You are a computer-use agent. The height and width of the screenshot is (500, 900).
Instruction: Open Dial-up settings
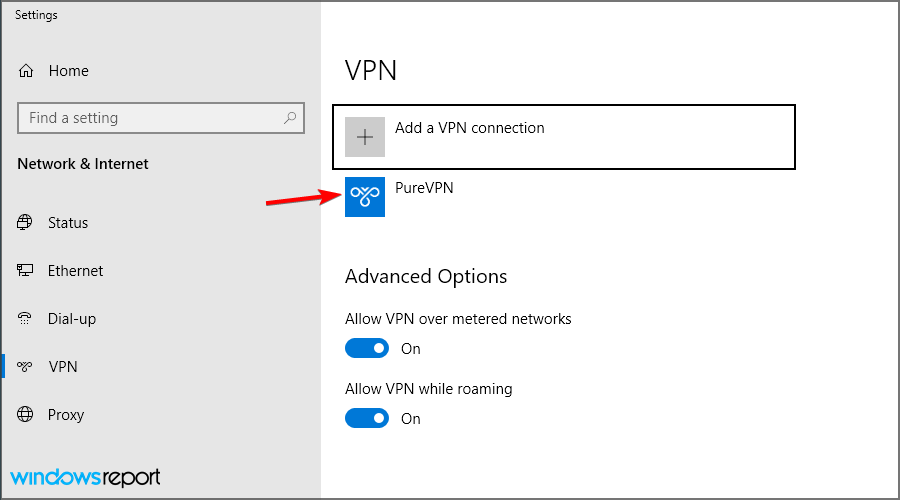[x=71, y=319]
